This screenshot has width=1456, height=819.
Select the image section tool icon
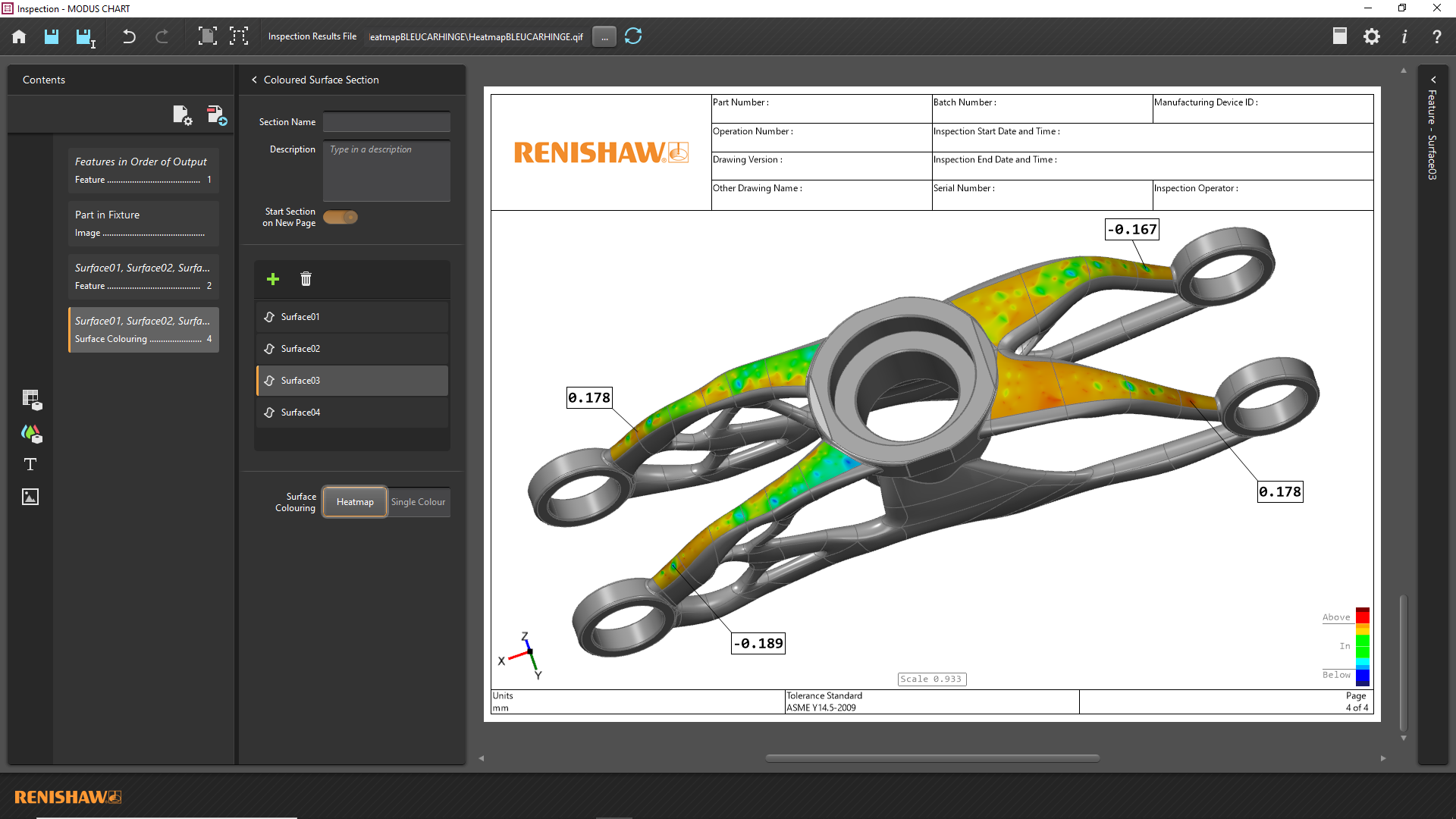tap(30, 497)
